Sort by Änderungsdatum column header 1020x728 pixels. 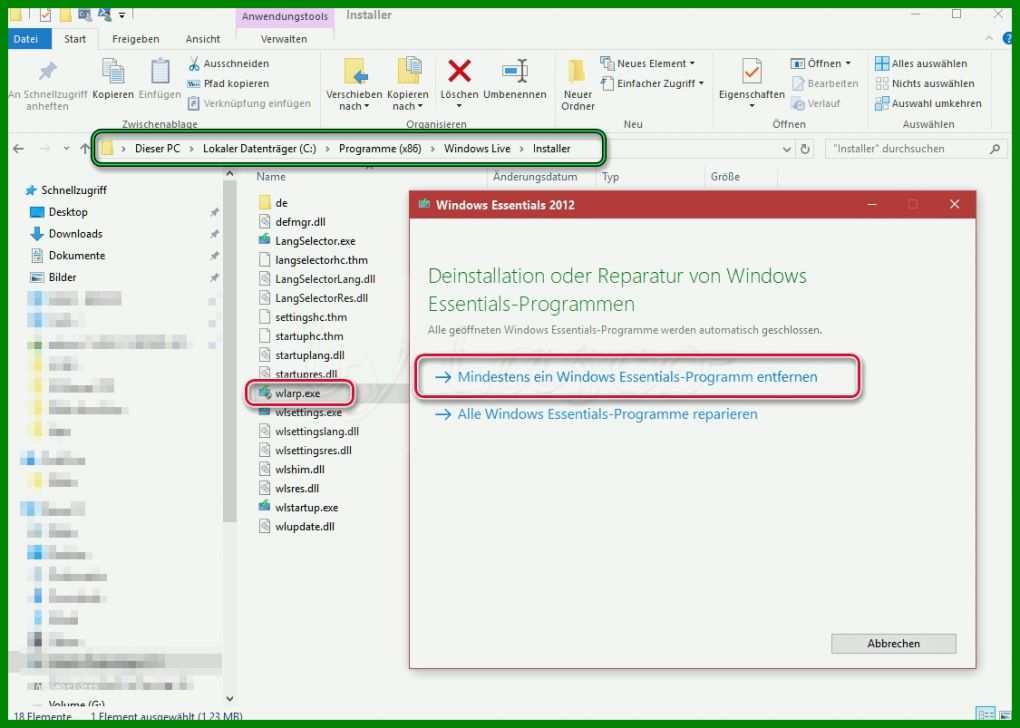tap(535, 177)
